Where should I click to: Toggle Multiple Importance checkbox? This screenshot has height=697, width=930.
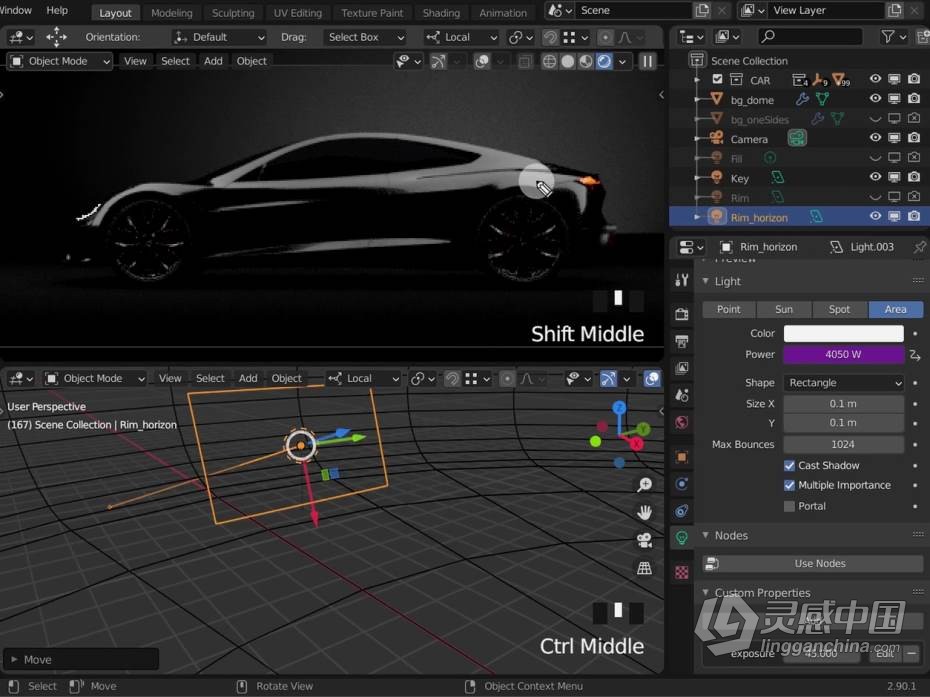coord(789,485)
